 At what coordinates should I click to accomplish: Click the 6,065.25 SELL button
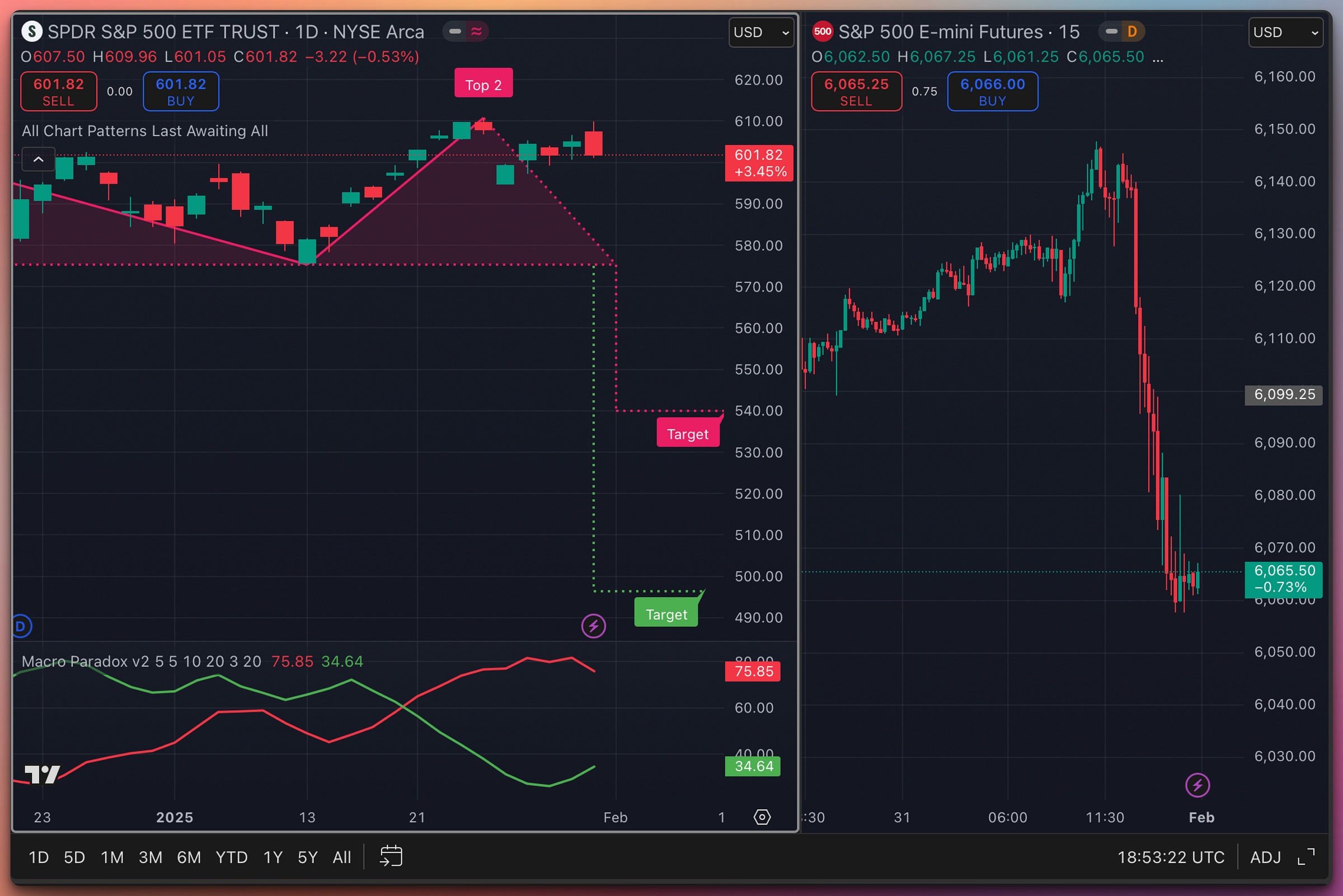[856, 91]
